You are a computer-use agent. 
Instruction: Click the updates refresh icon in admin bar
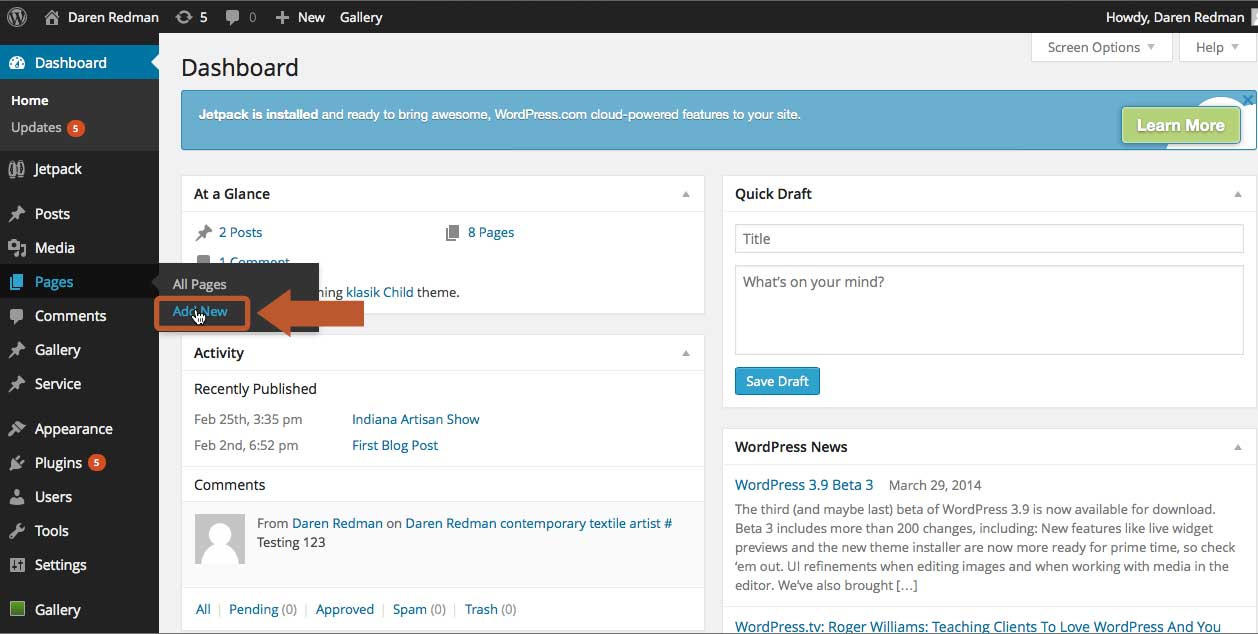tap(184, 17)
